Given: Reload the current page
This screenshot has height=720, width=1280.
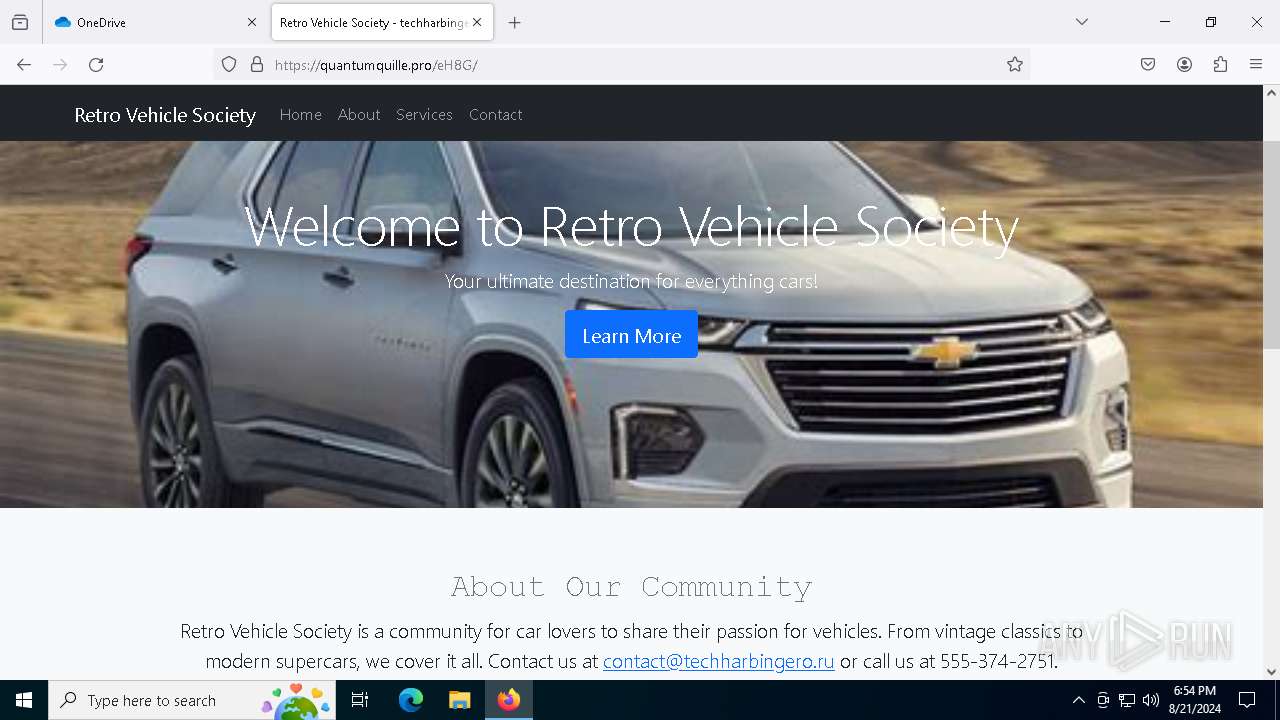Looking at the screenshot, I should (96, 65).
